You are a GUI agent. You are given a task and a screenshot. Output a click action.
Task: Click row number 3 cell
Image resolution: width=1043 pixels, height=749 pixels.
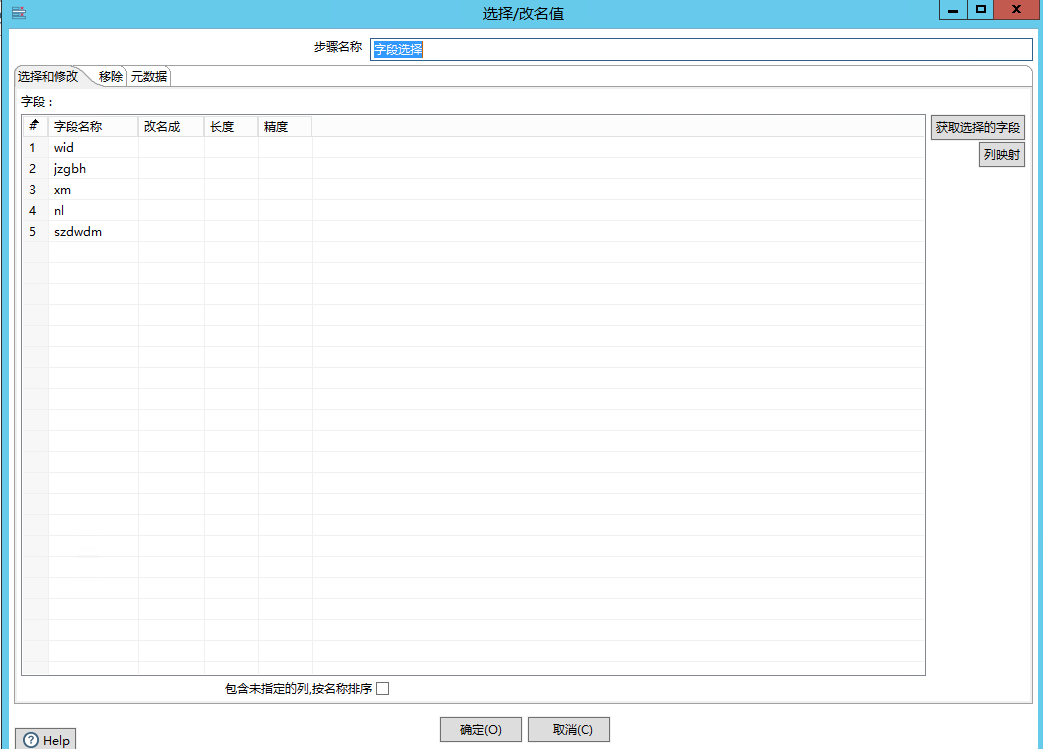click(35, 190)
